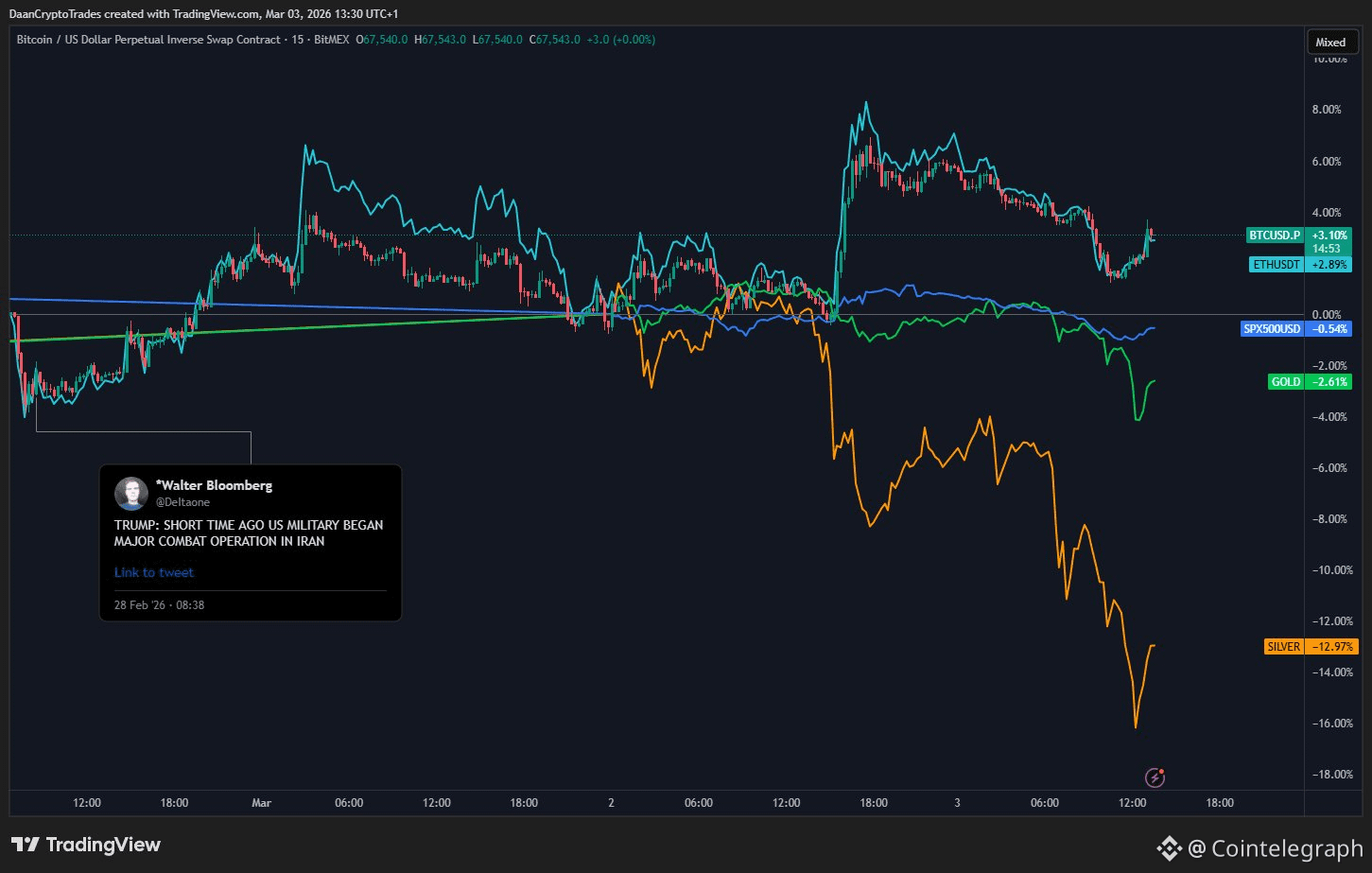Select the SPX500USD series label

1273,329
